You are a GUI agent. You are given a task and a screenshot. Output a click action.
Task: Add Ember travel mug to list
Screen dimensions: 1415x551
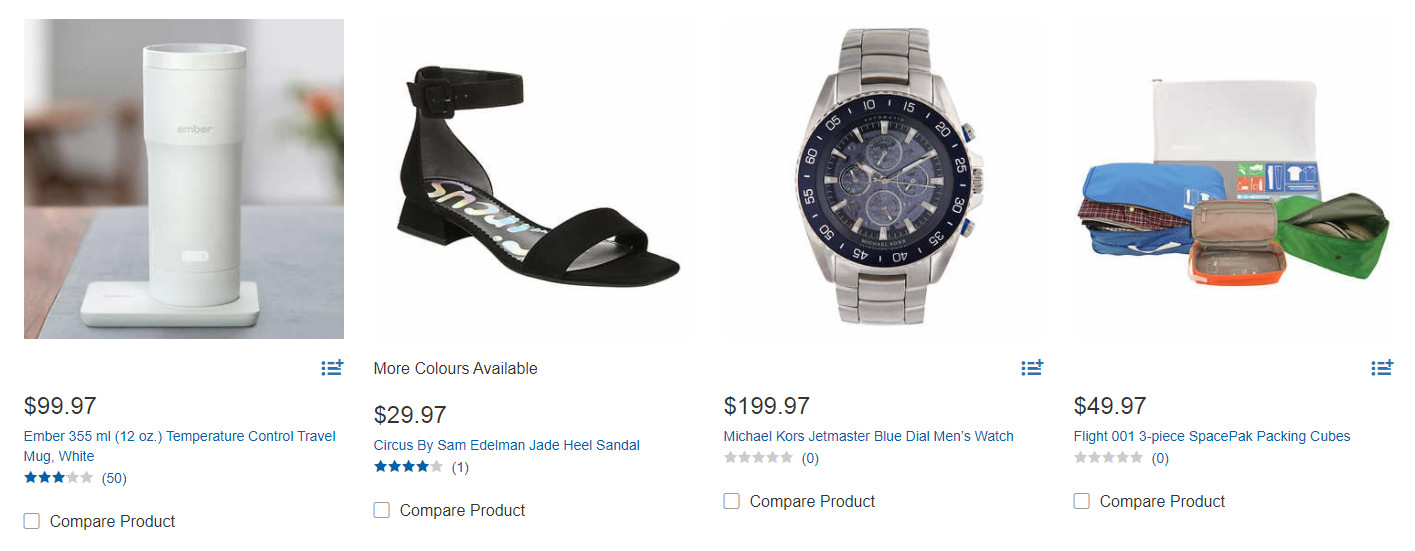click(332, 368)
